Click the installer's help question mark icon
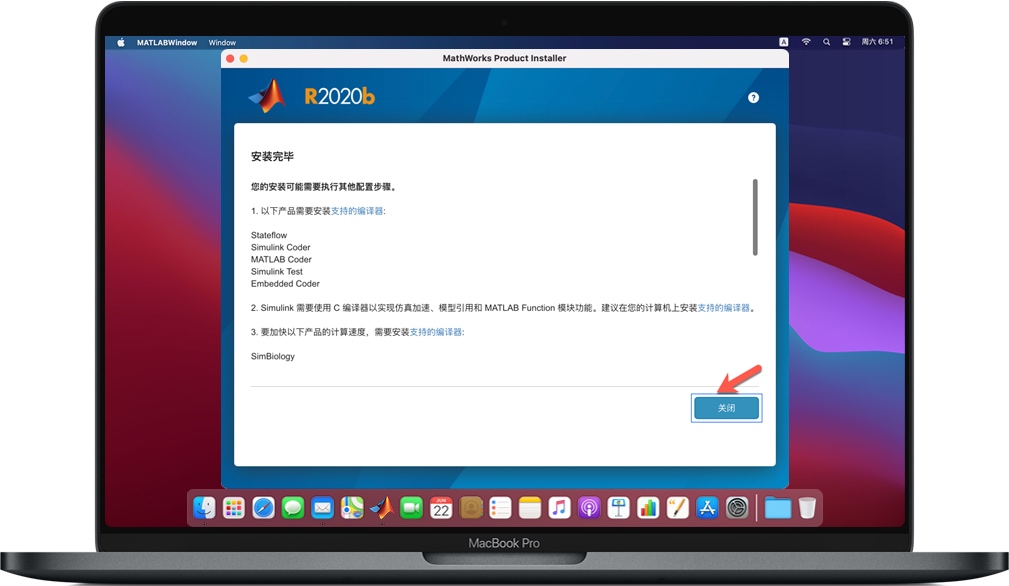 (x=753, y=97)
